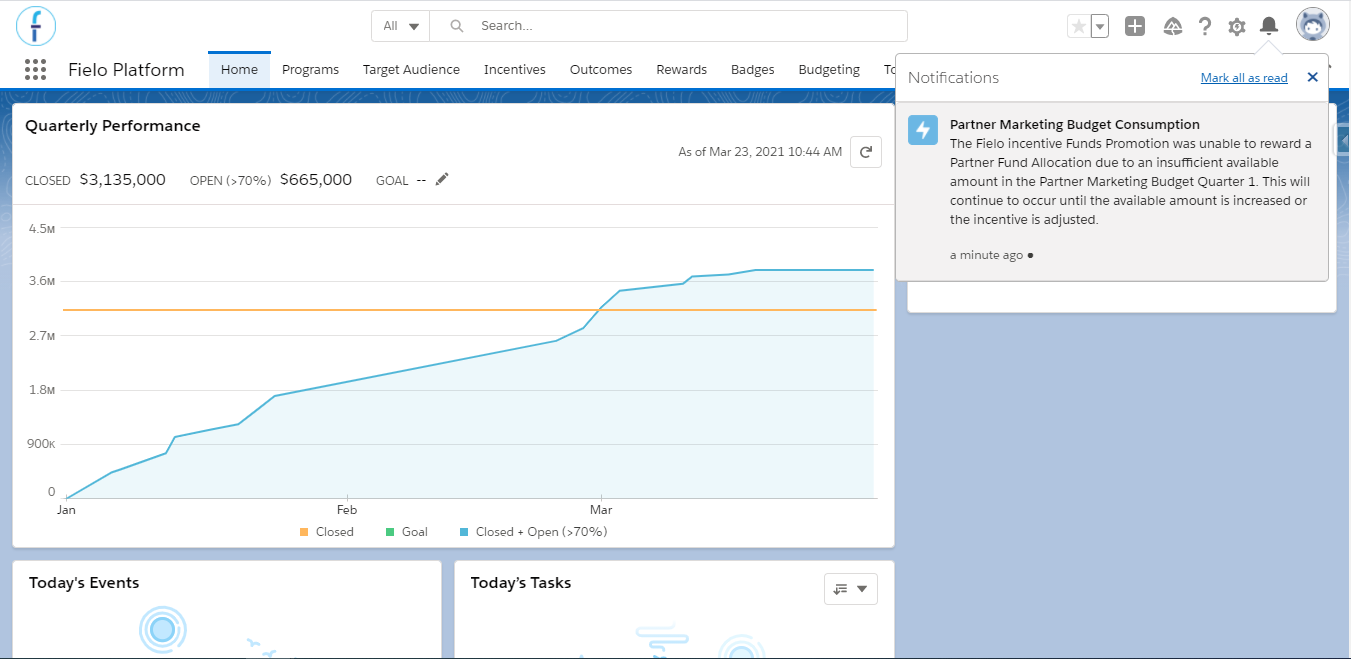This screenshot has height=659, width=1351.
Task: Click the 'As of Mar 23, 2021 10:44 AM' text
Action: [760, 152]
